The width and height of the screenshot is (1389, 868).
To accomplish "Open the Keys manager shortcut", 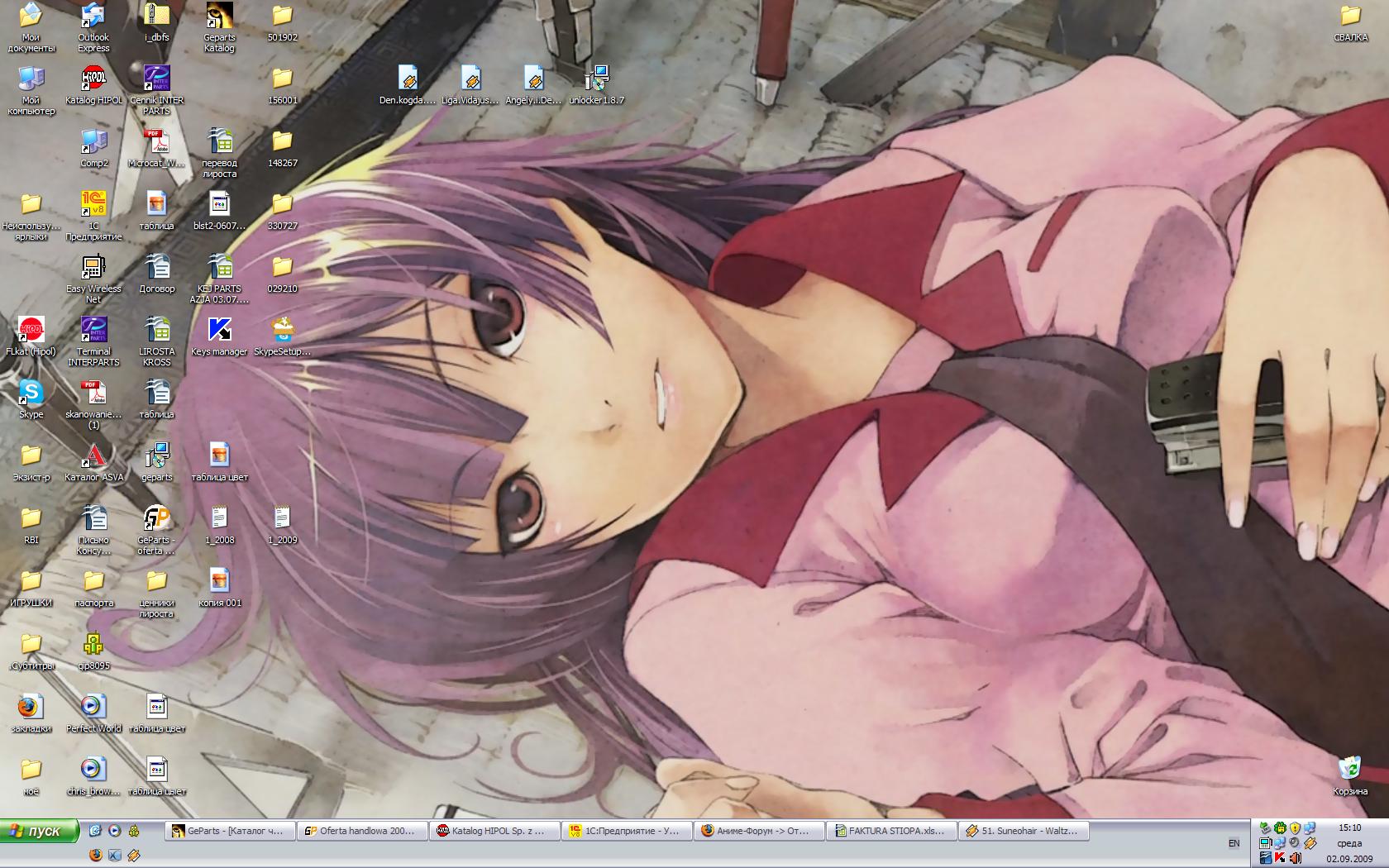I will 219,331.
